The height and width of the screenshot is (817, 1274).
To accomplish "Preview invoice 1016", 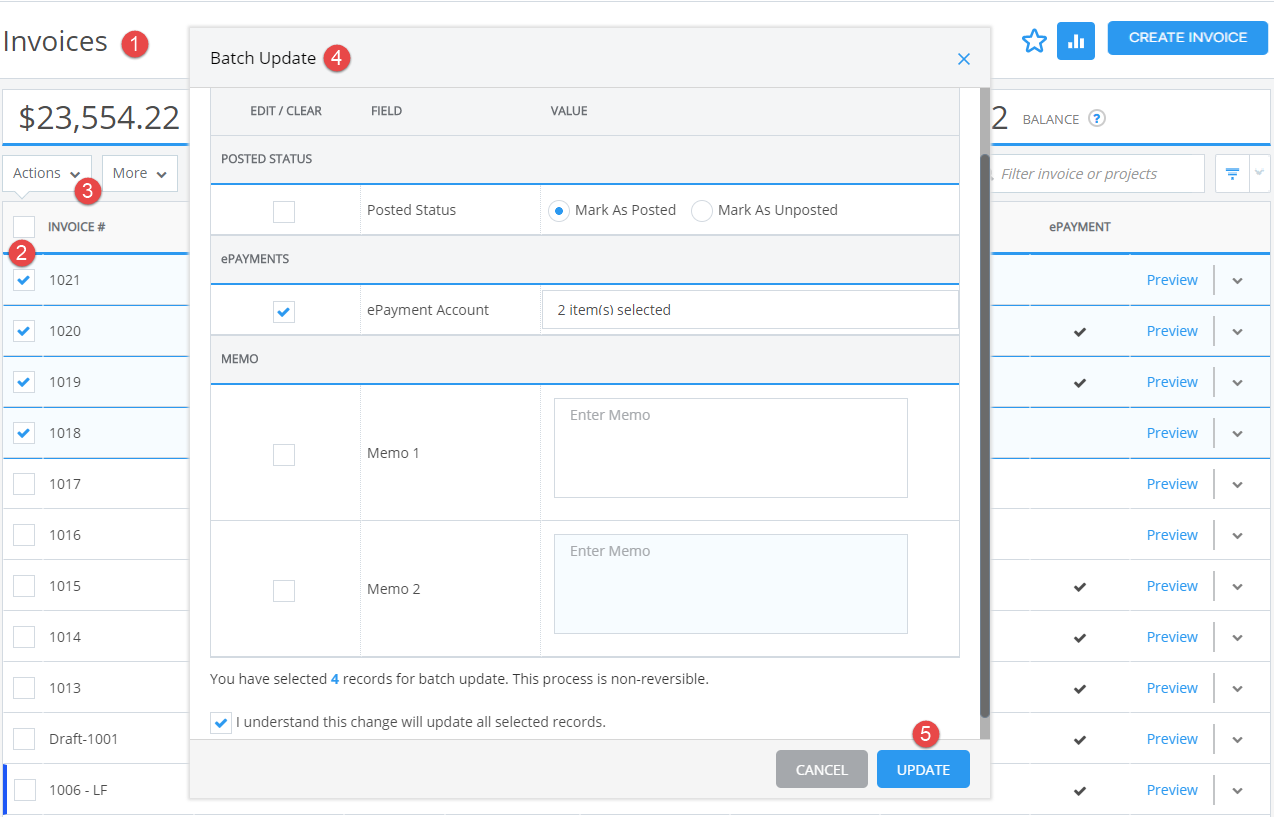I will tap(1172, 535).
